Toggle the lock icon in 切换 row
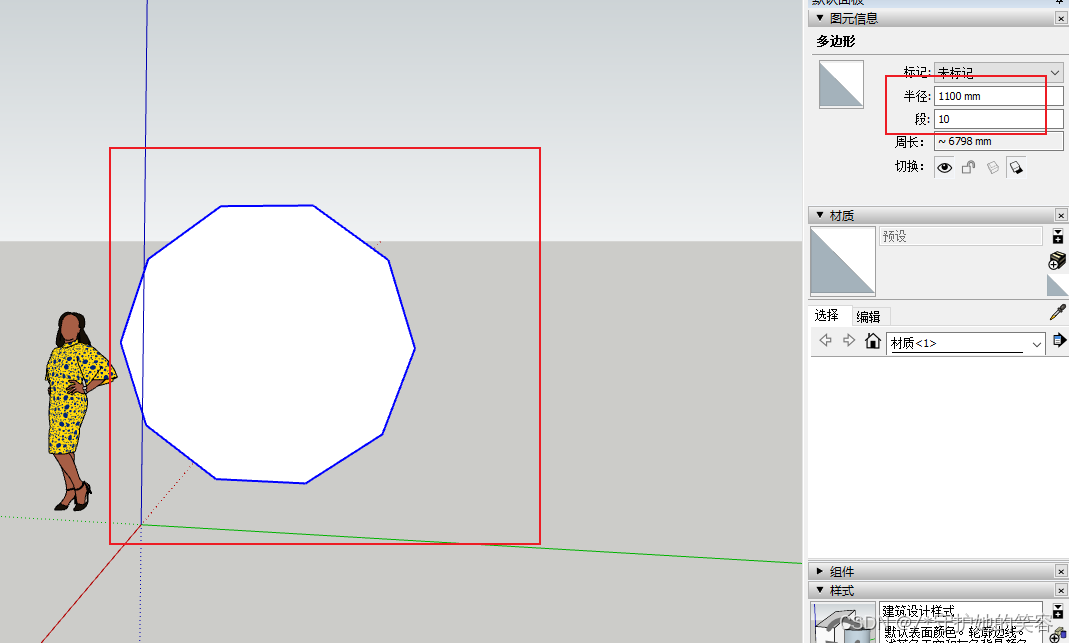The width and height of the screenshot is (1069, 643). (968, 168)
